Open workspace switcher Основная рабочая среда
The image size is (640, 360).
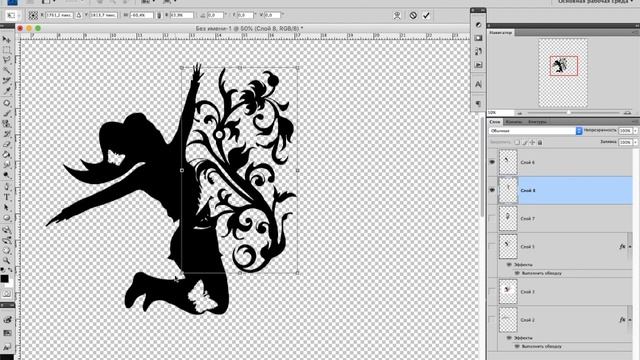pyautogui.click(x=596, y=2)
